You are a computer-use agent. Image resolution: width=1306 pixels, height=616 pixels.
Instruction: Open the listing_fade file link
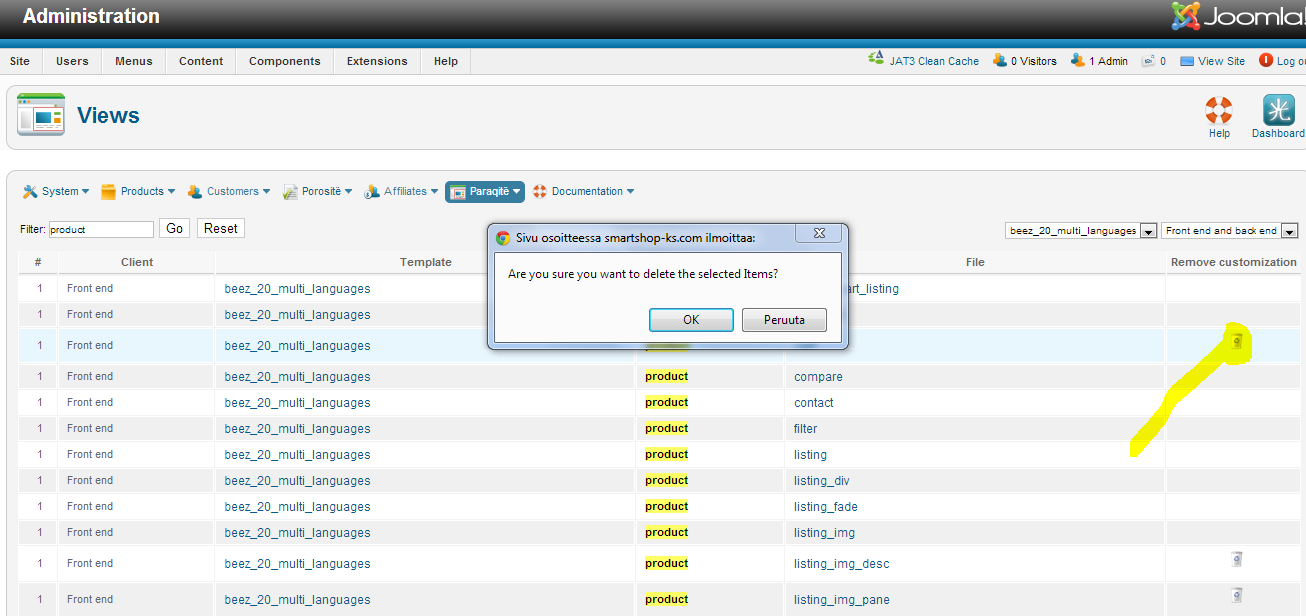point(825,507)
